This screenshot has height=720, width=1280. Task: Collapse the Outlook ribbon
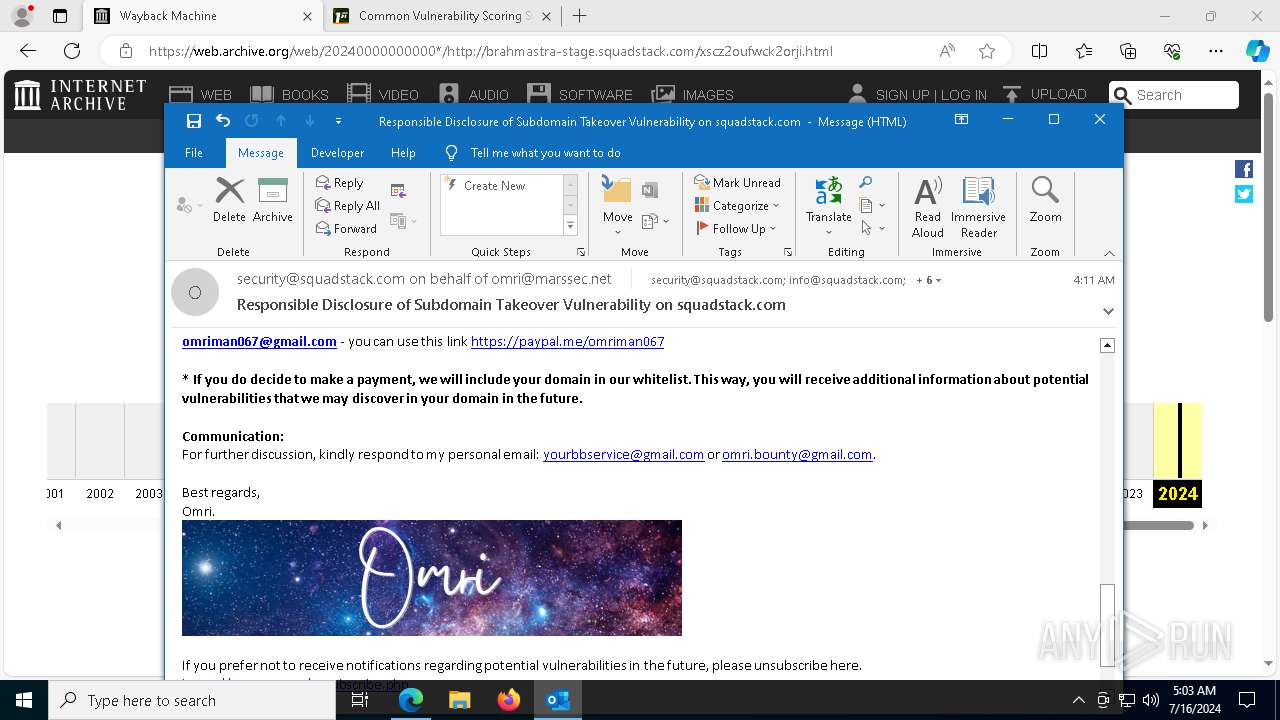click(1109, 253)
